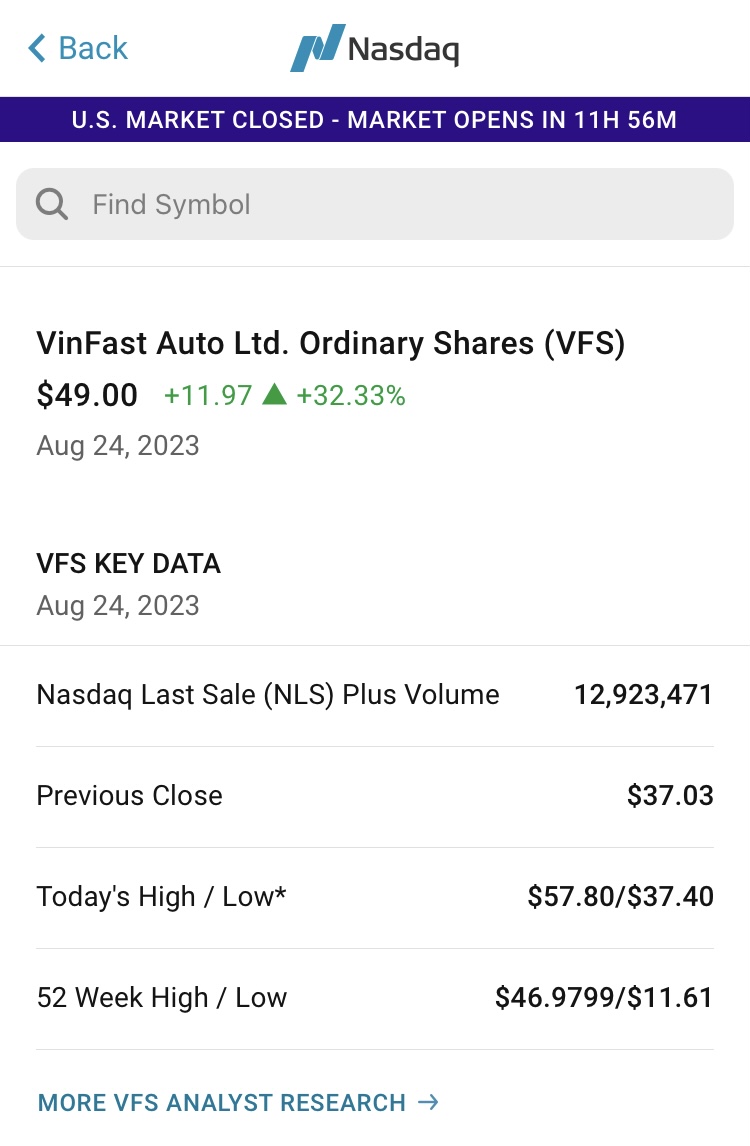Image resolution: width=750 pixels, height=1146 pixels.
Task: Go back using the Back label
Action: [x=93, y=48]
